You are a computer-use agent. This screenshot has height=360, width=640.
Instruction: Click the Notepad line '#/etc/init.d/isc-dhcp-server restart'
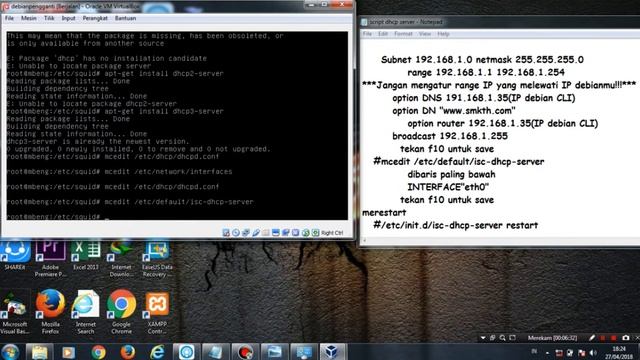coord(456,225)
